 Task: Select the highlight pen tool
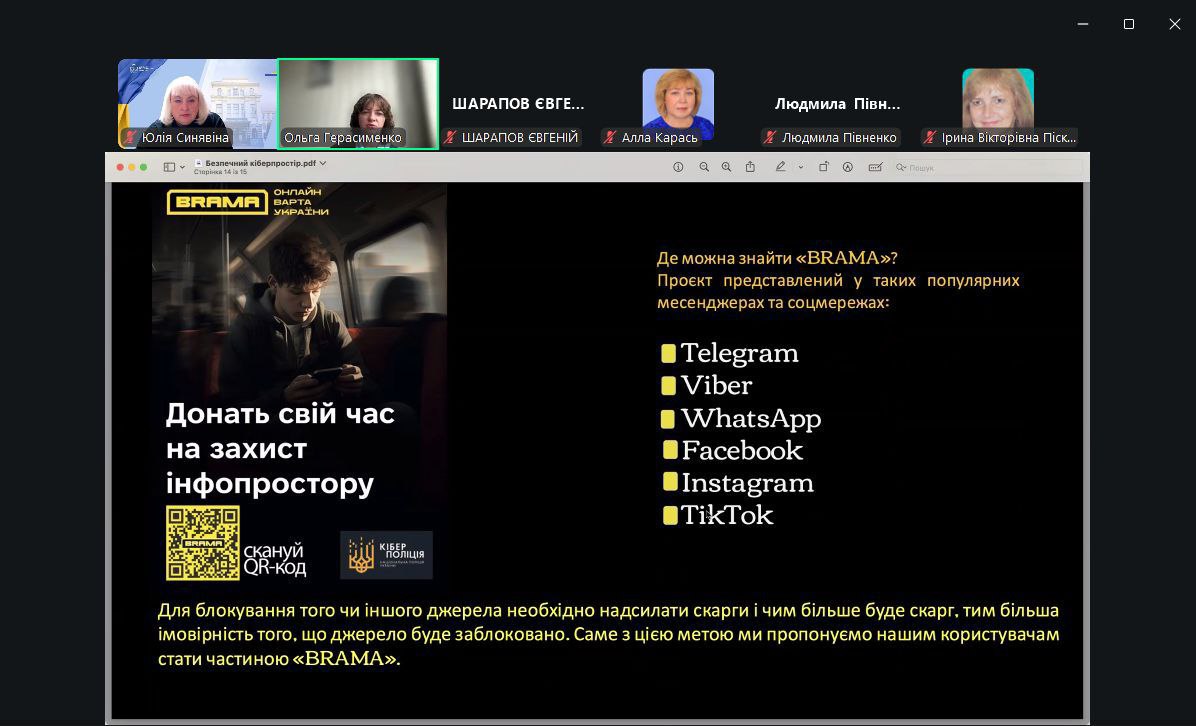coord(781,167)
